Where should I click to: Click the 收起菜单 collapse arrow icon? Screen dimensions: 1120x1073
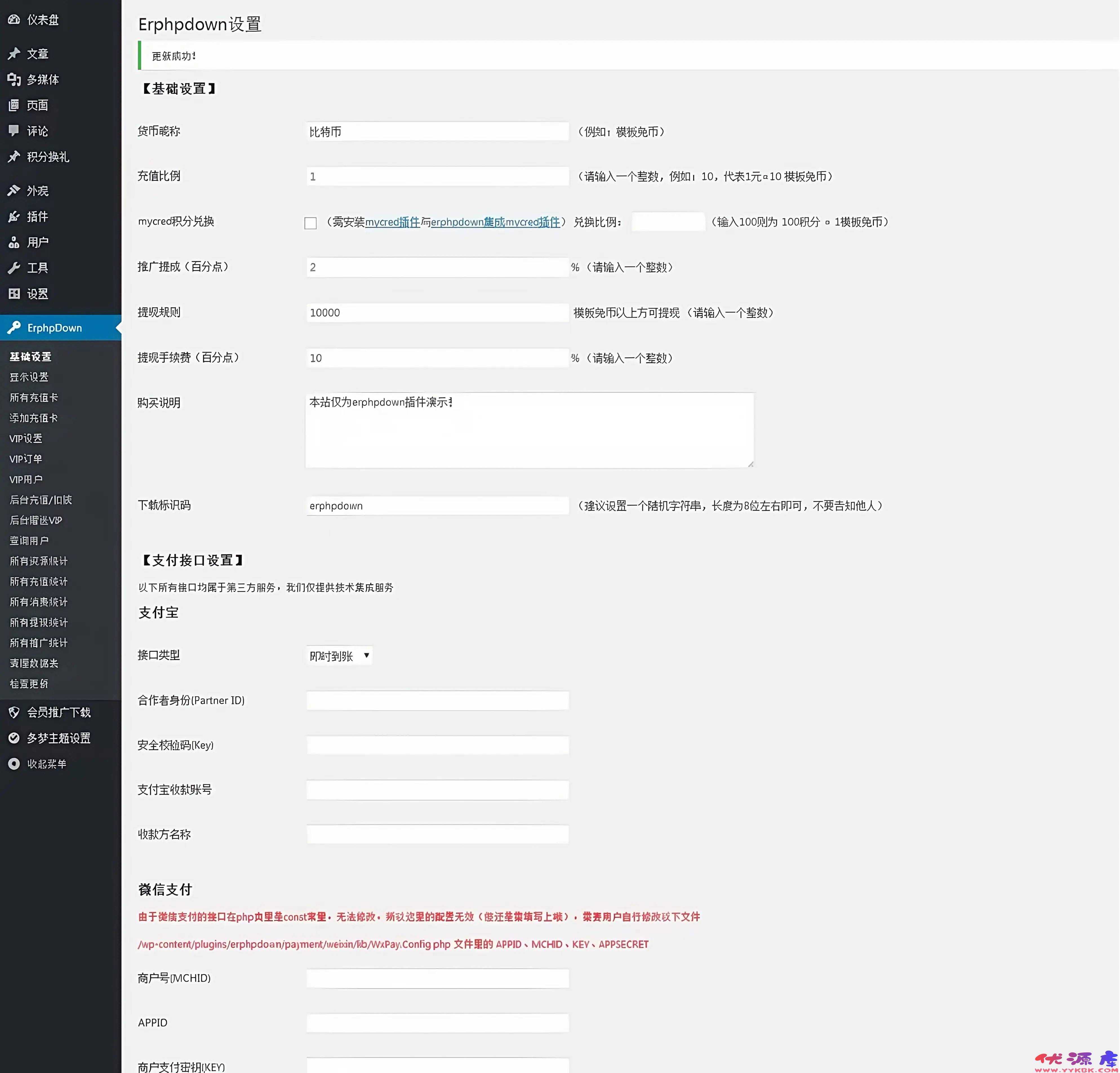coord(14,764)
